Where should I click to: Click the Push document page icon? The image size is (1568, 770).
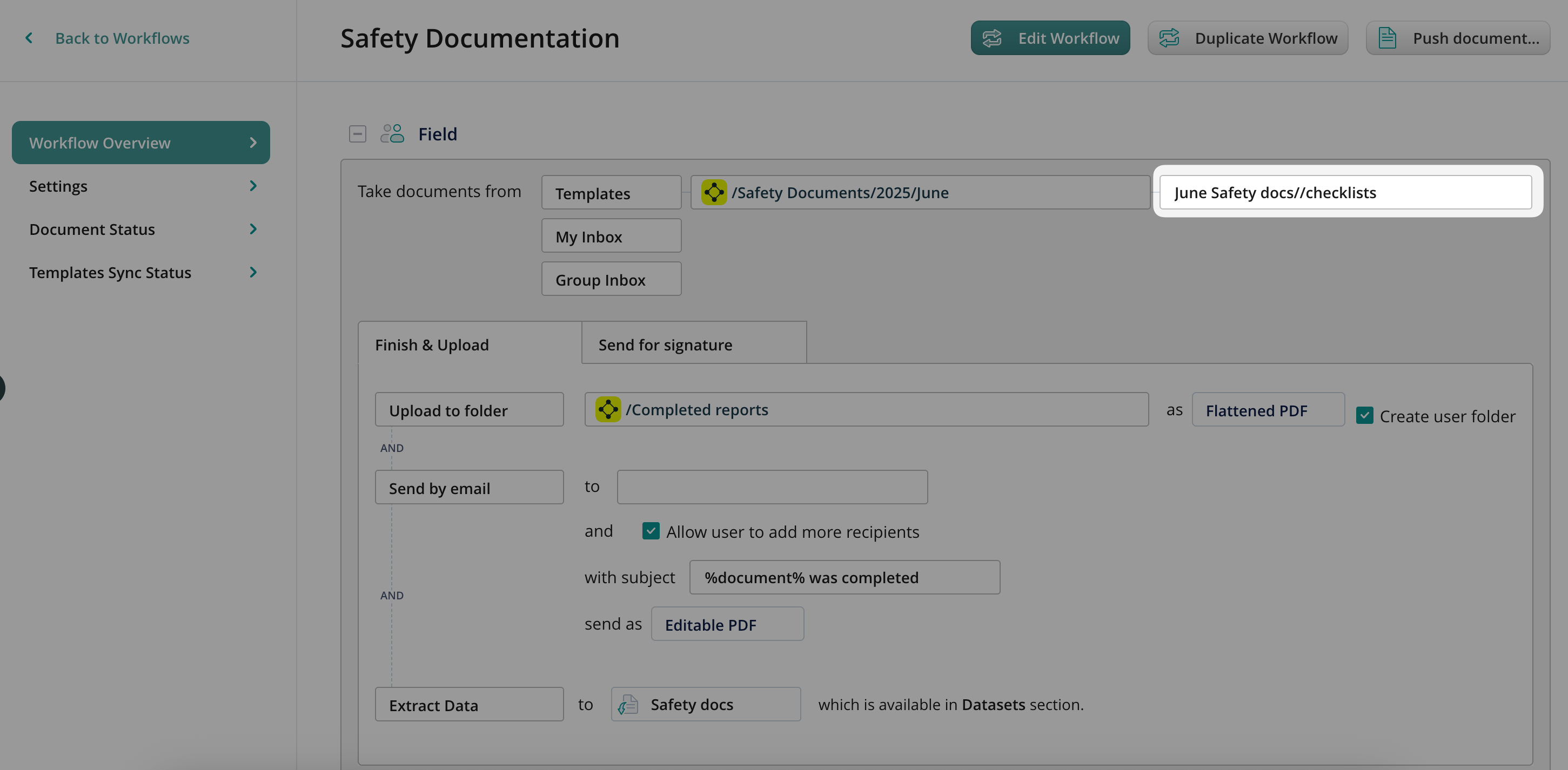(x=1386, y=38)
